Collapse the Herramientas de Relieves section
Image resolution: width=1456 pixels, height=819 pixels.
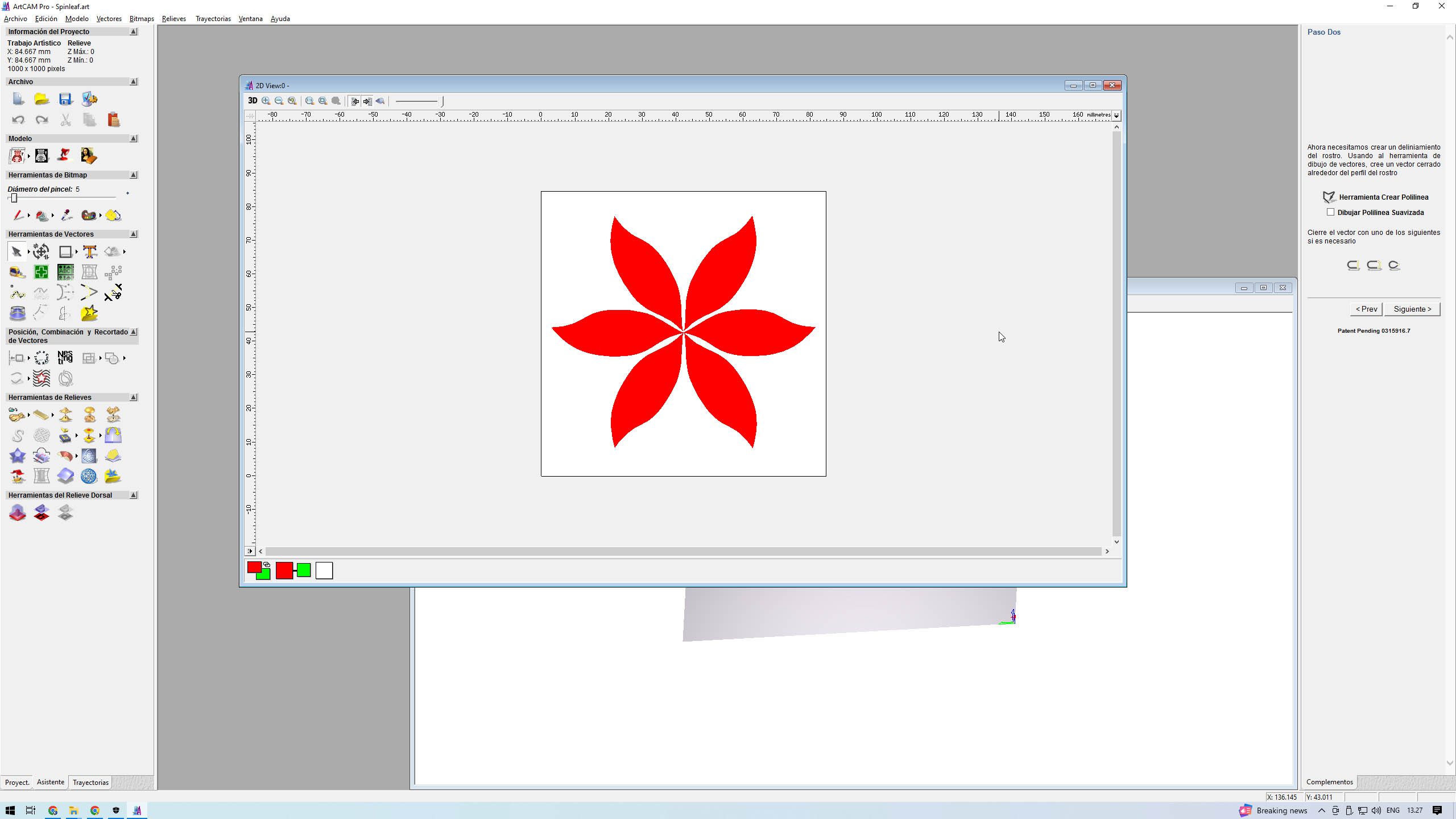[x=134, y=397]
